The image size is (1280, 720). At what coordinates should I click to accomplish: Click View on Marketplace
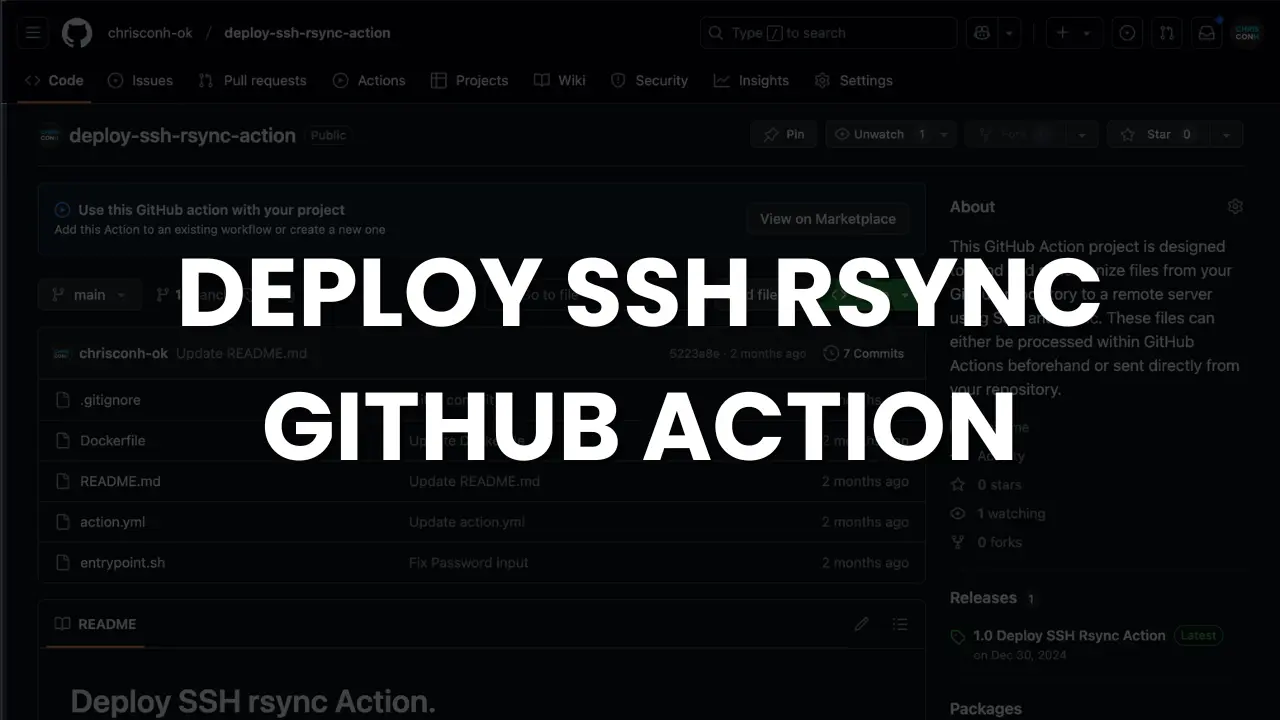point(827,218)
